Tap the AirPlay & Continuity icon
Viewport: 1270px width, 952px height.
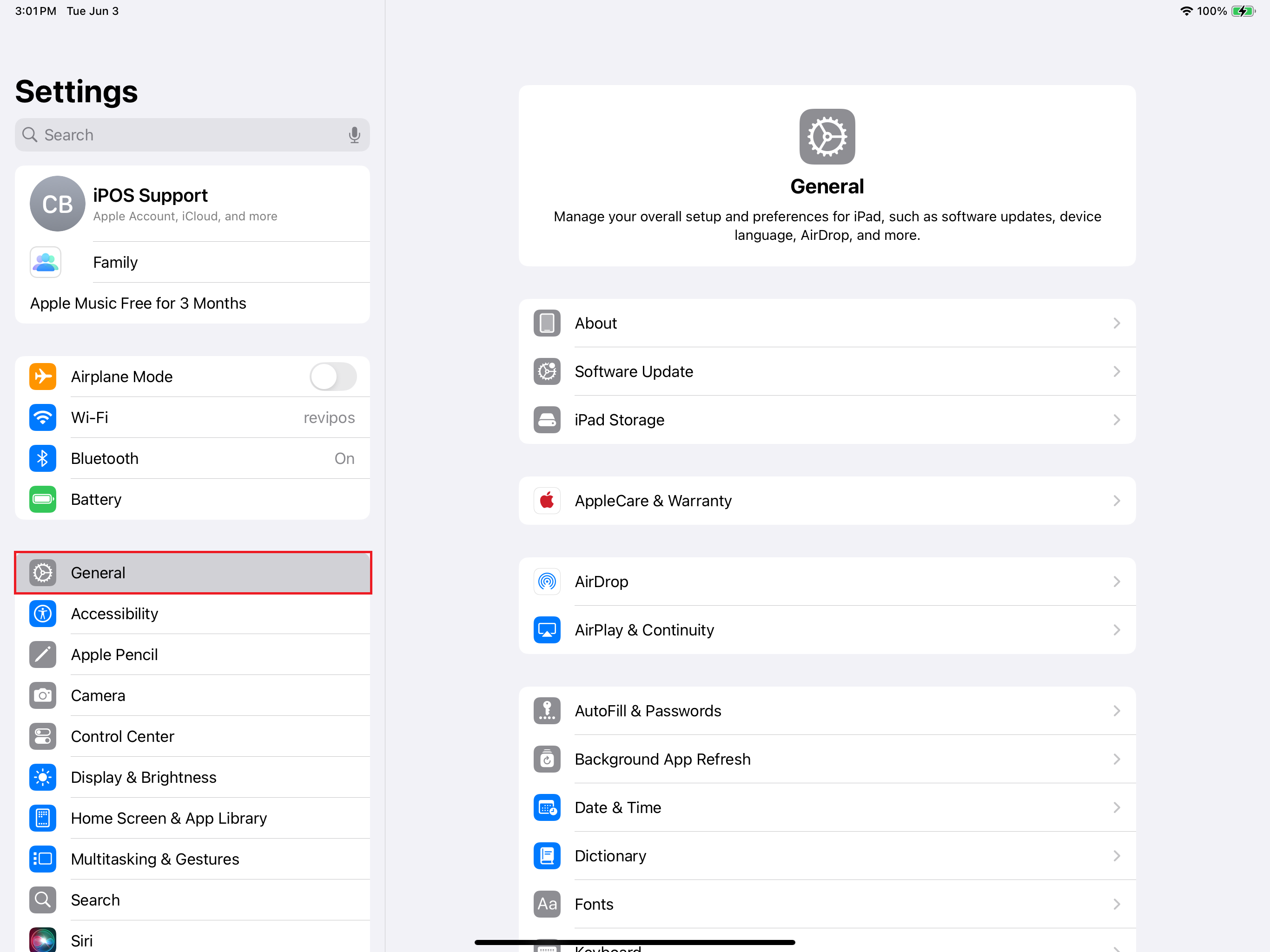pyautogui.click(x=547, y=630)
